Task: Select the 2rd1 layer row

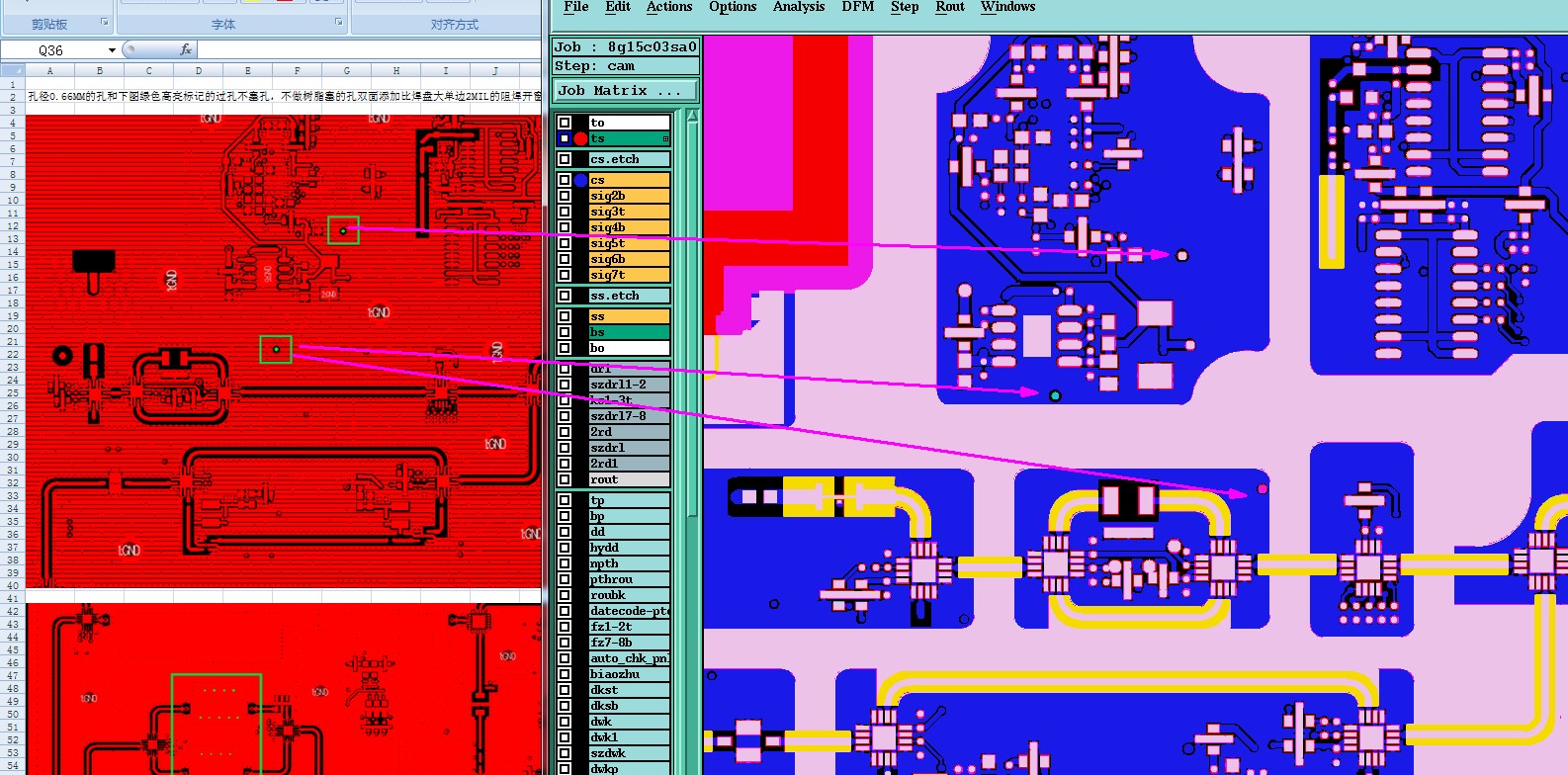Action: [630, 464]
